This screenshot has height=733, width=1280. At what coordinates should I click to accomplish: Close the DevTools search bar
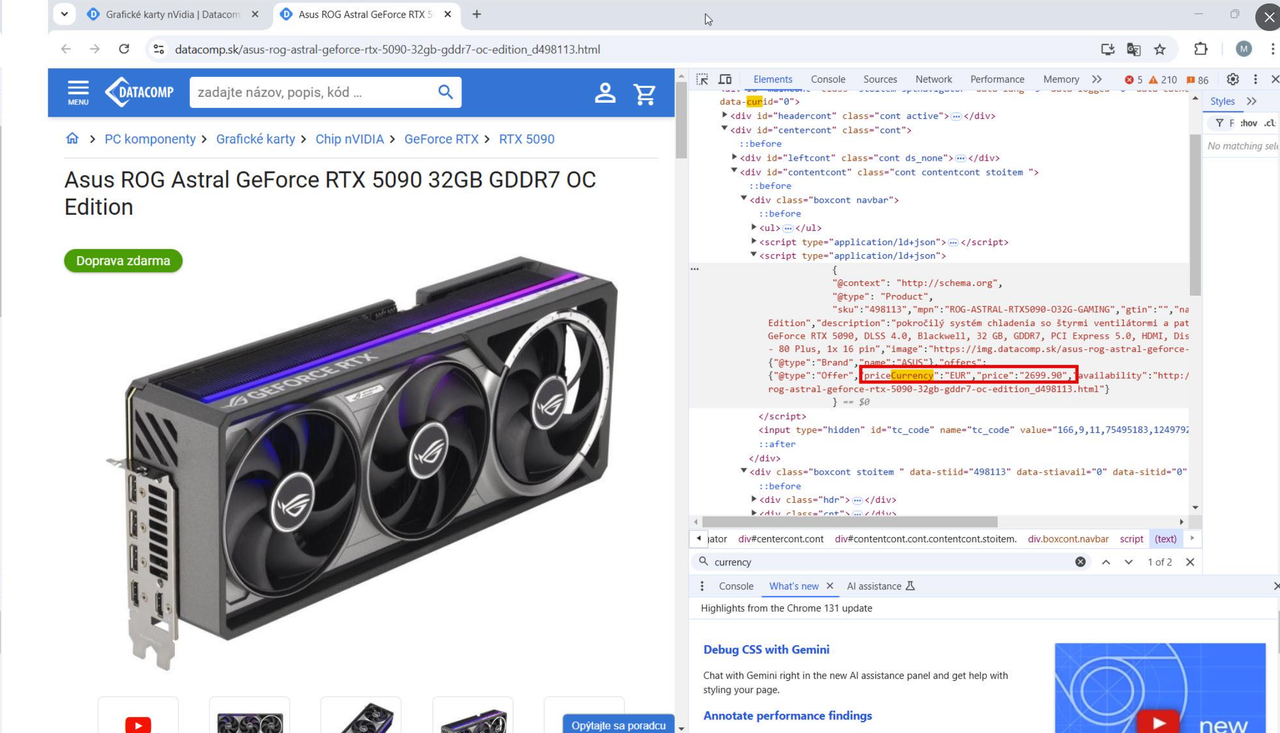click(x=1190, y=562)
